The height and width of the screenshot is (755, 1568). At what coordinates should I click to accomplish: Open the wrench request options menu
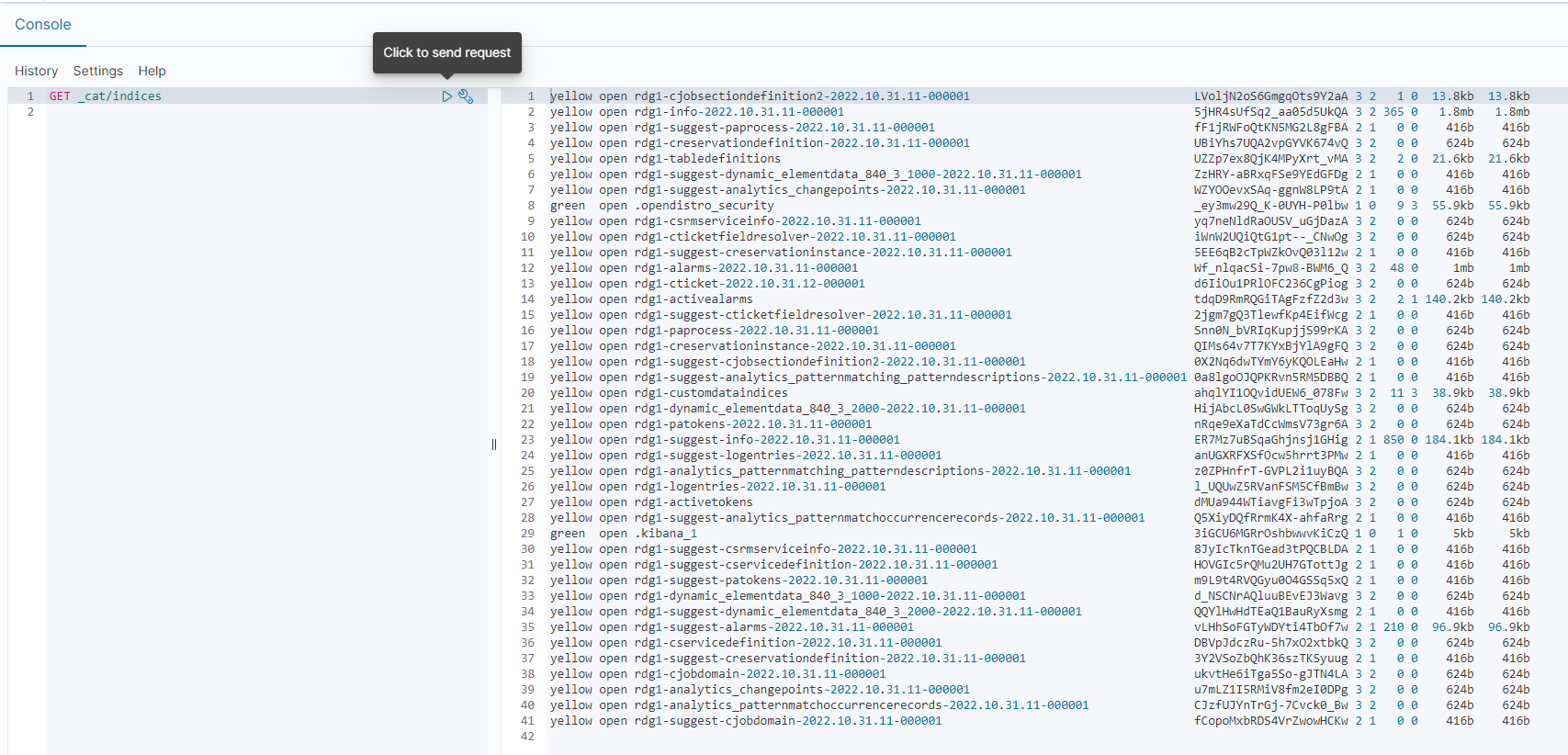466,96
